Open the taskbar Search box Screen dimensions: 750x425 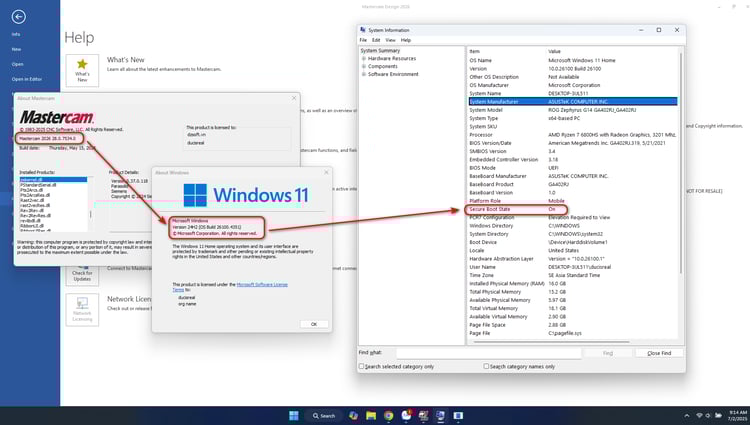(x=324, y=415)
